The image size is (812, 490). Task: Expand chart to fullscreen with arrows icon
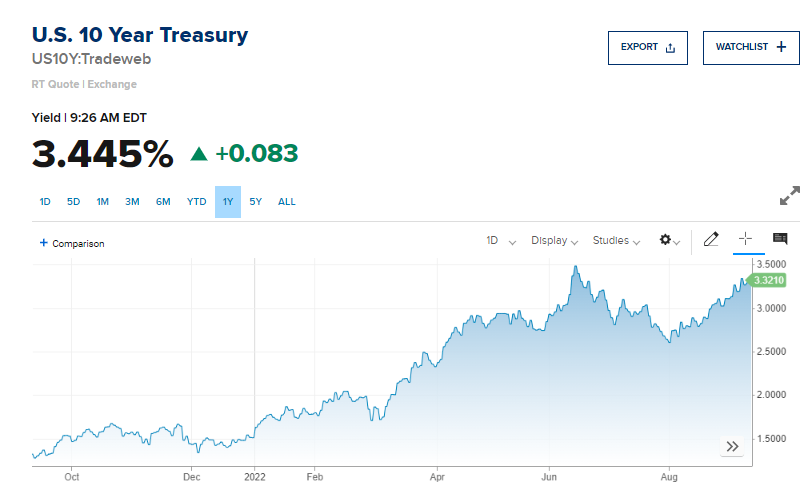tap(790, 196)
